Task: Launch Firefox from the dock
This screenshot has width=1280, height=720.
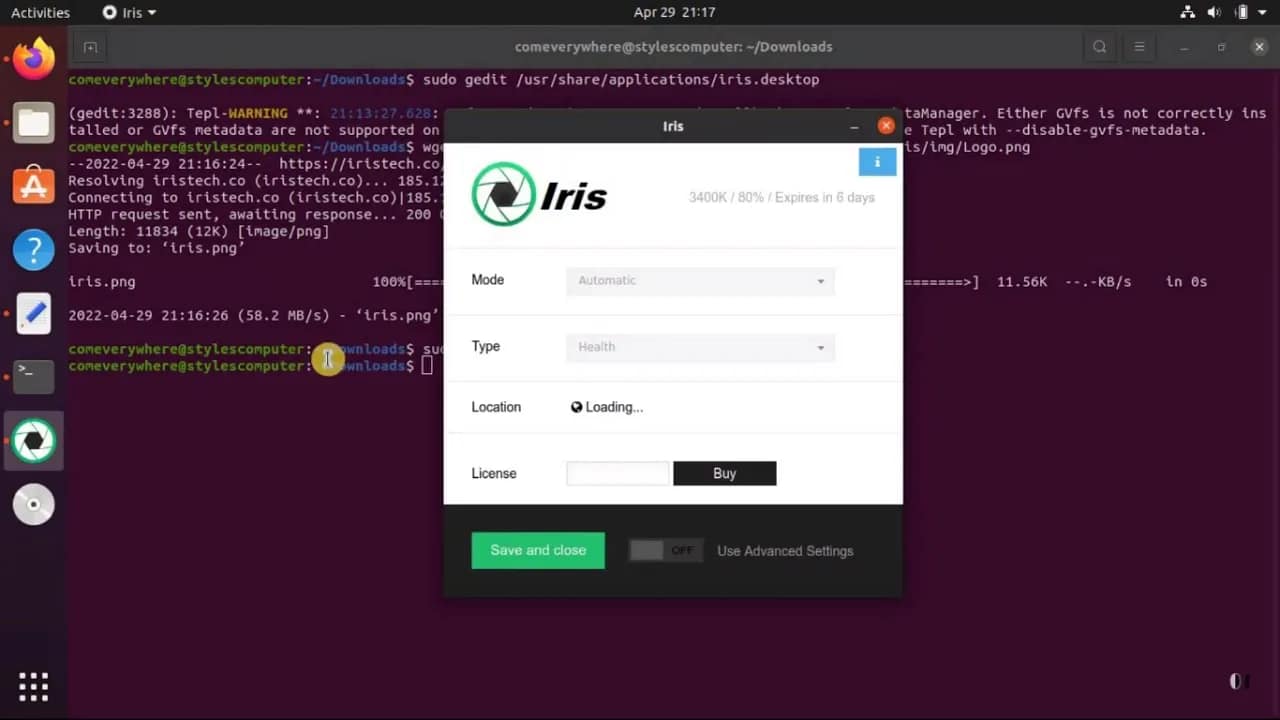Action: pyautogui.click(x=33, y=59)
